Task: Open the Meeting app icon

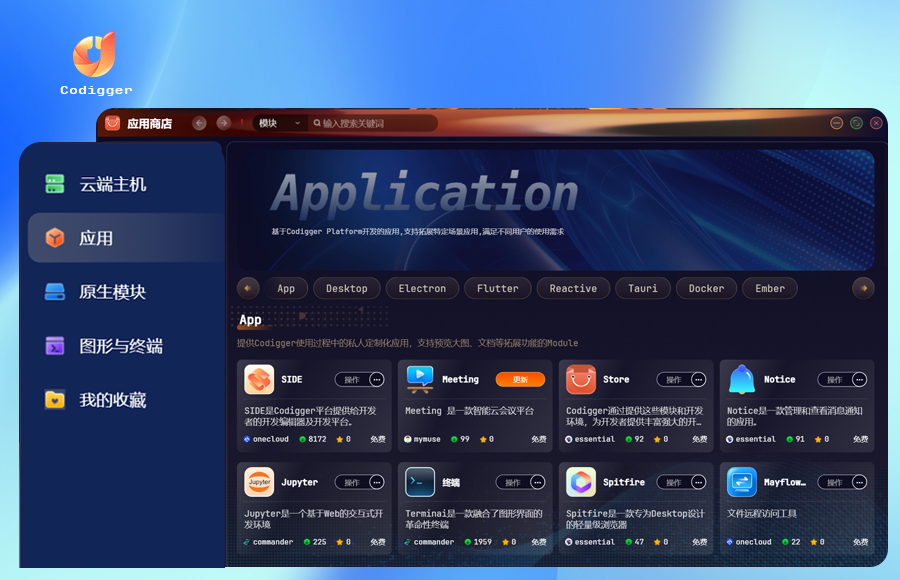Action: 420,379
